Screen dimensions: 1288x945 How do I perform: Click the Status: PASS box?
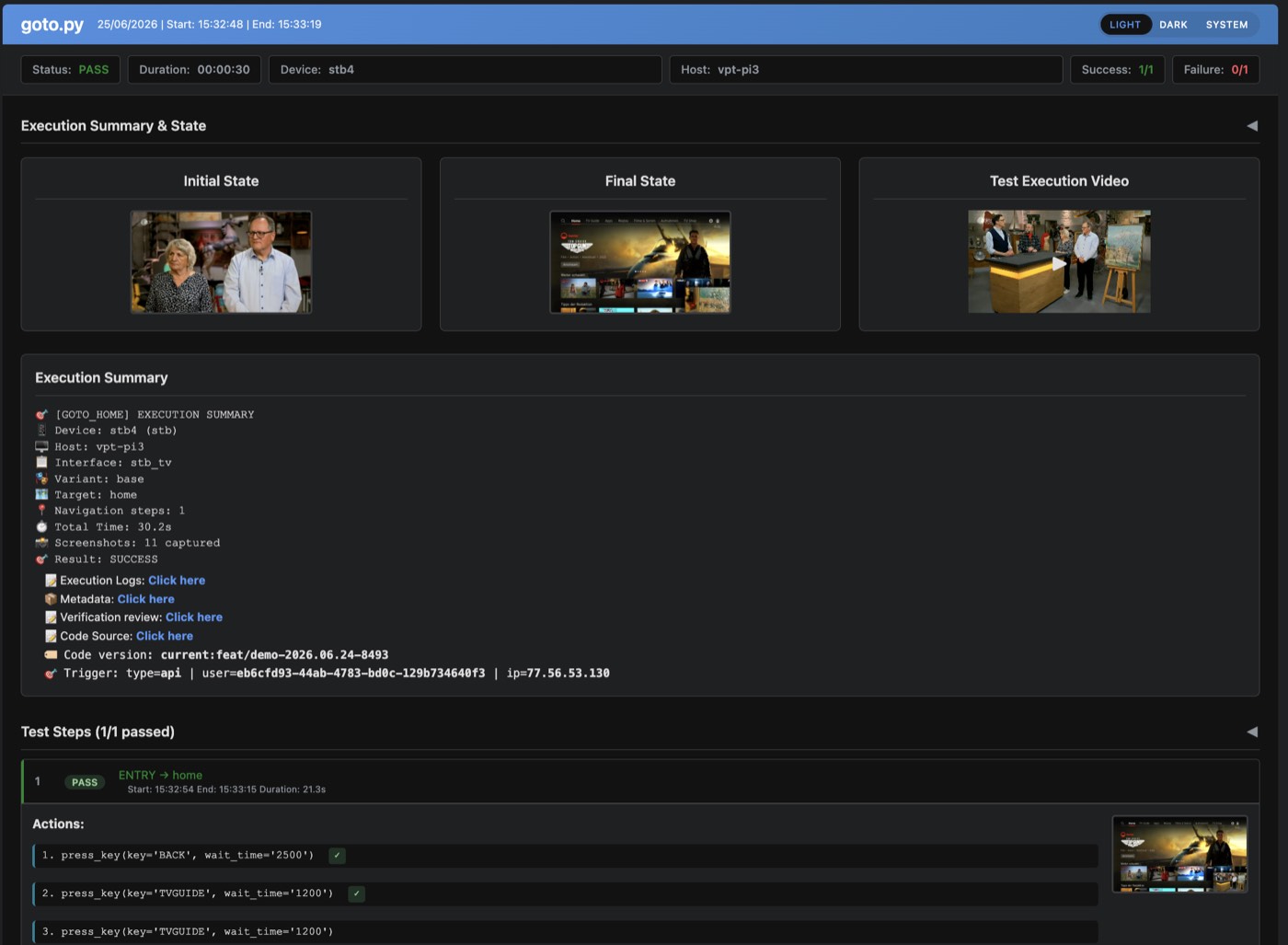point(71,70)
